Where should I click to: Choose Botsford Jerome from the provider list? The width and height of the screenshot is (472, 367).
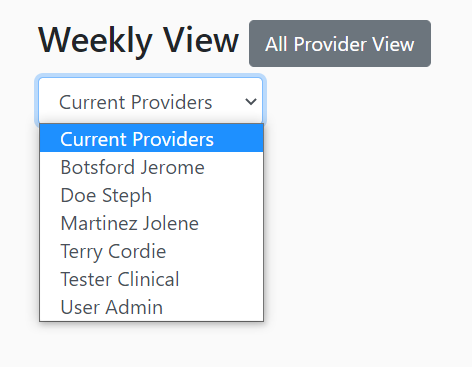coord(151,167)
